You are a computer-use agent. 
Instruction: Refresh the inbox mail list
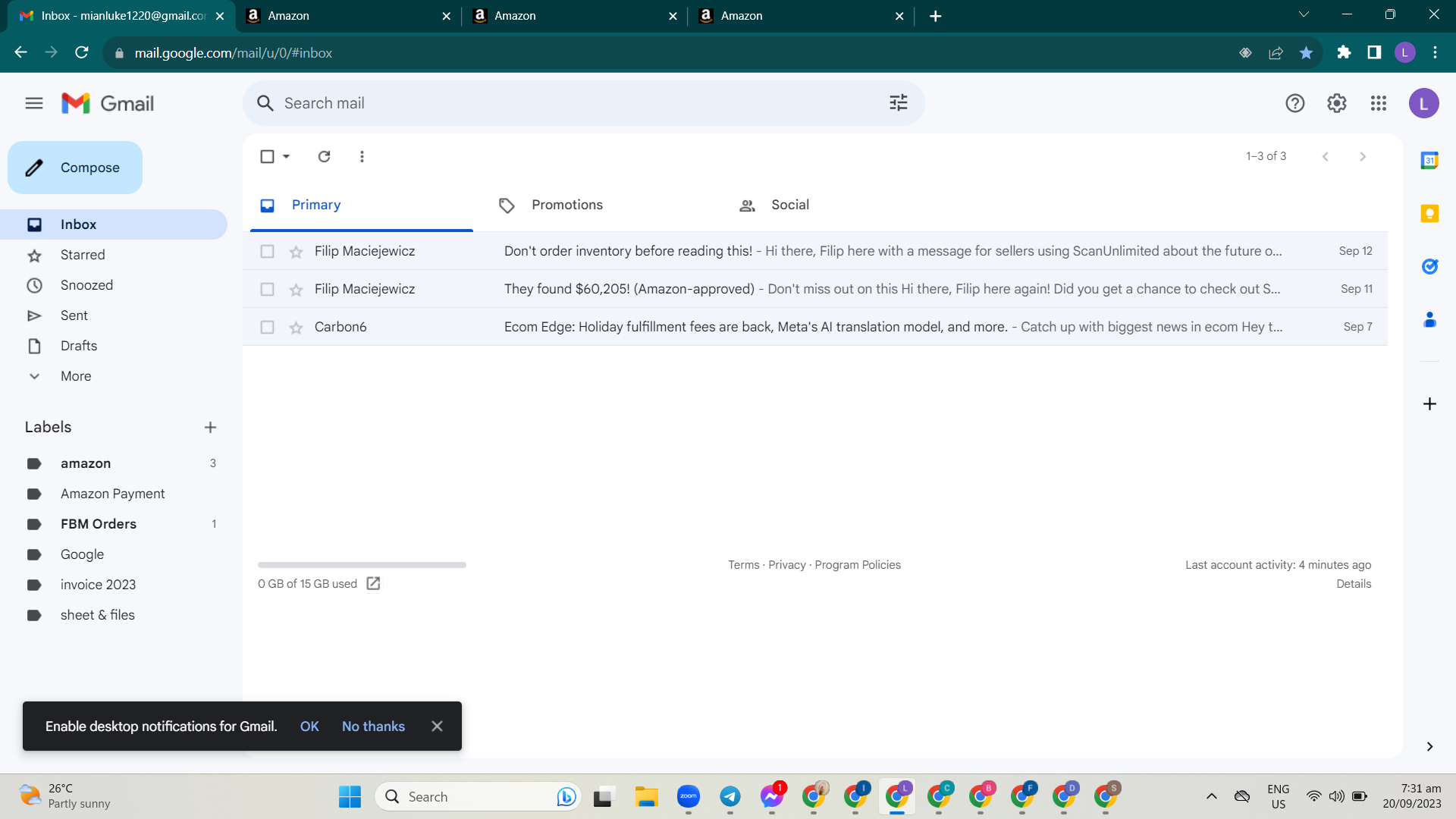324,156
